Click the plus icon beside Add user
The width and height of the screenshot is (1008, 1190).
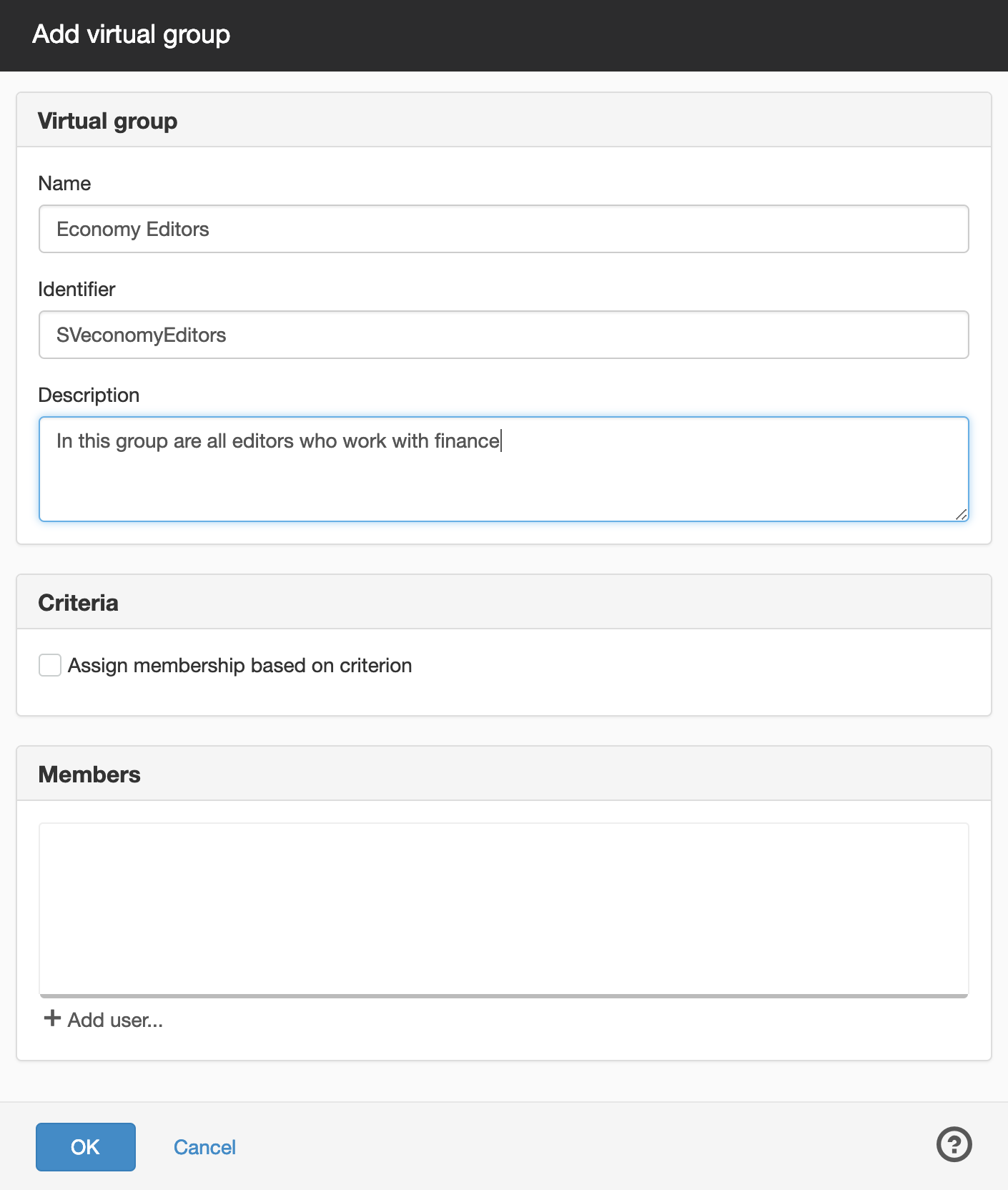coord(52,1018)
